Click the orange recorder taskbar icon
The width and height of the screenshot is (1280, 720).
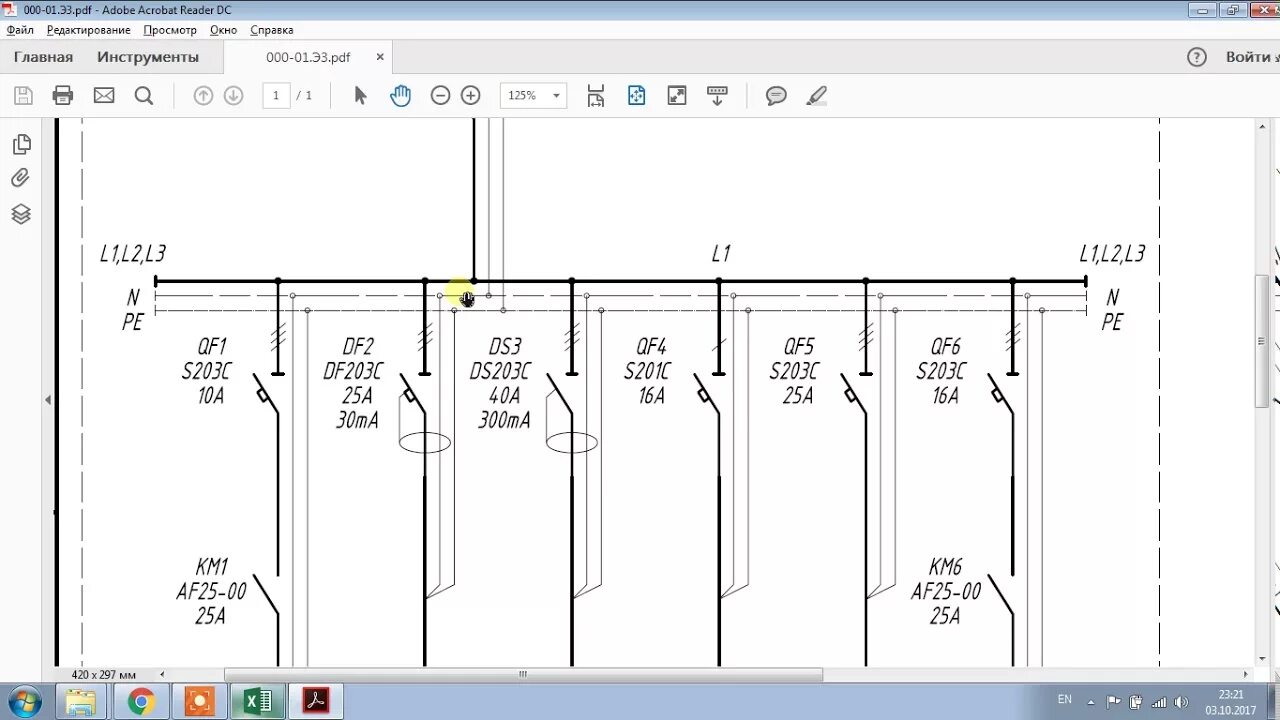[199, 702]
